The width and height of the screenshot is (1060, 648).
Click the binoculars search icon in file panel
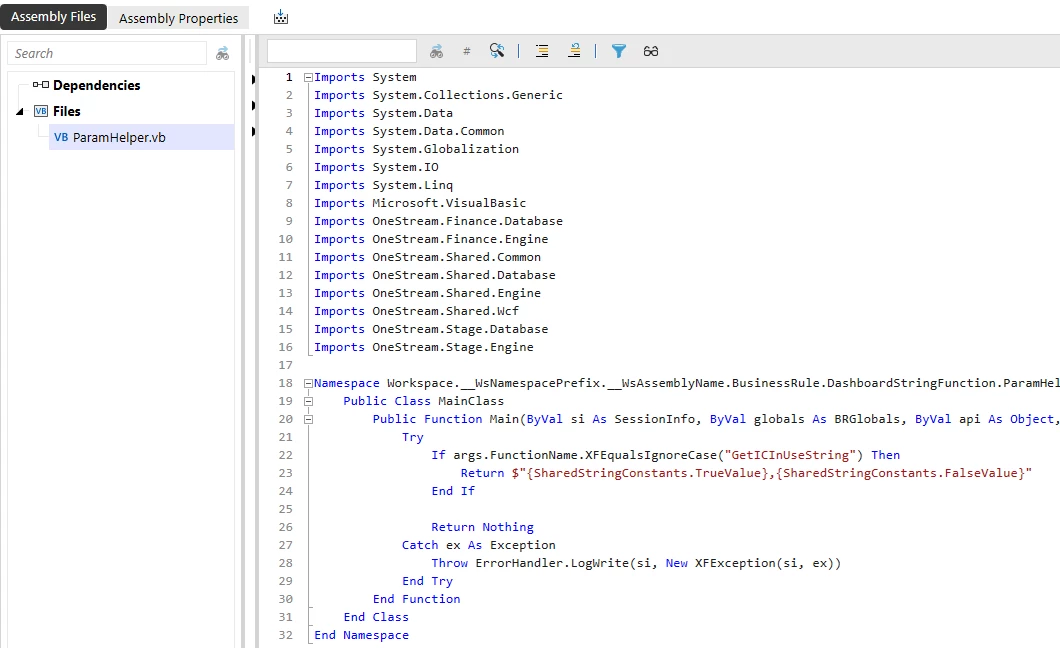point(222,53)
